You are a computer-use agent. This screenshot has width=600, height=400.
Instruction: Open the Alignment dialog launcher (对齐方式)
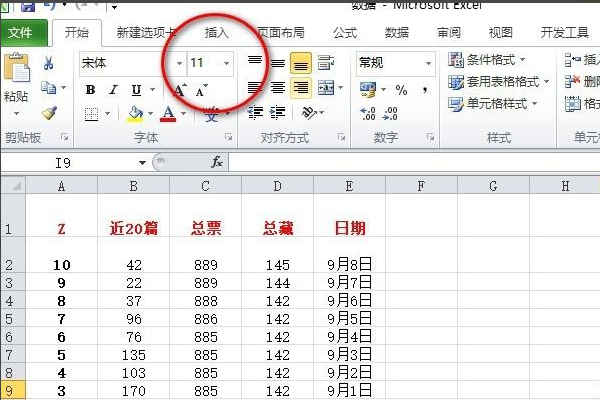pos(342,137)
